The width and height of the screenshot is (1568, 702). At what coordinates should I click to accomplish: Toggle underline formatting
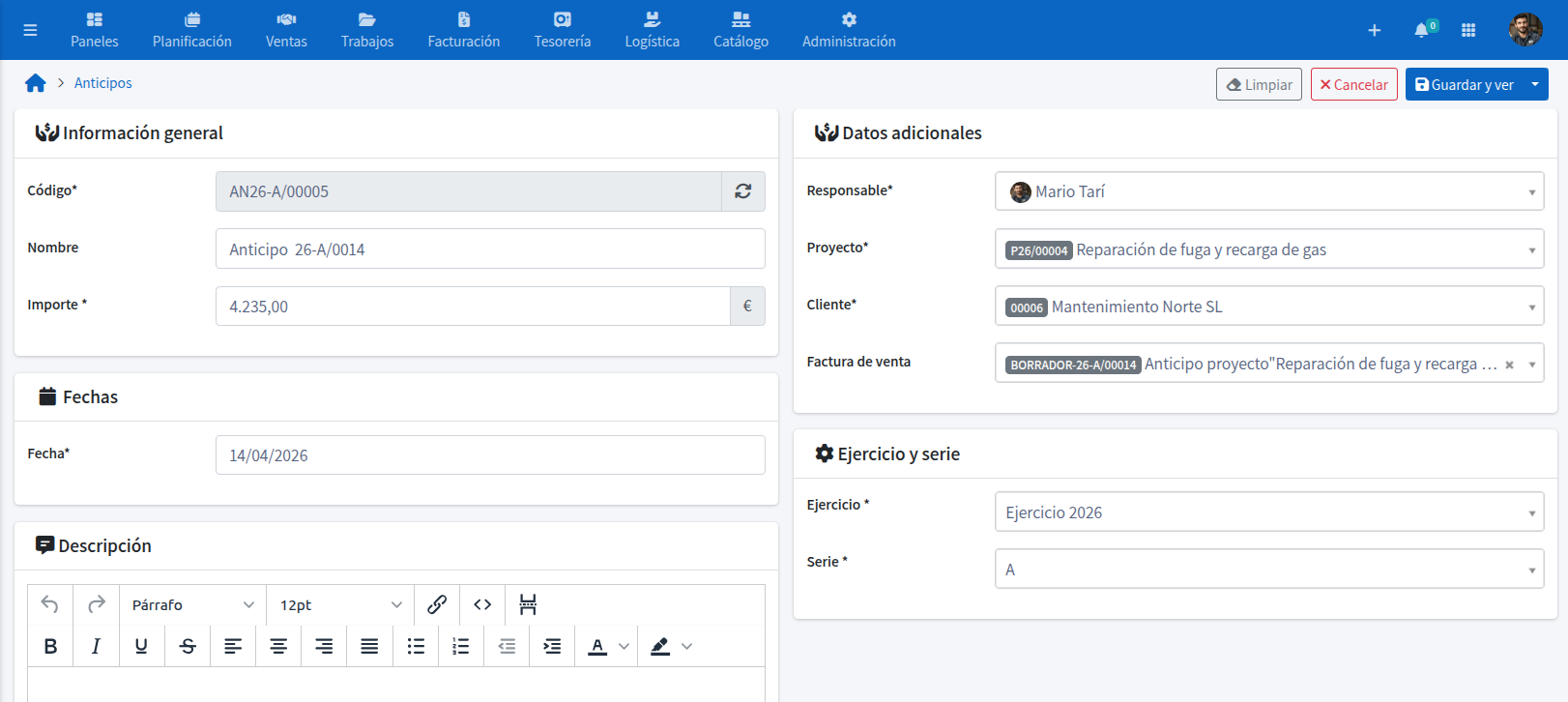pyautogui.click(x=141, y=646)
